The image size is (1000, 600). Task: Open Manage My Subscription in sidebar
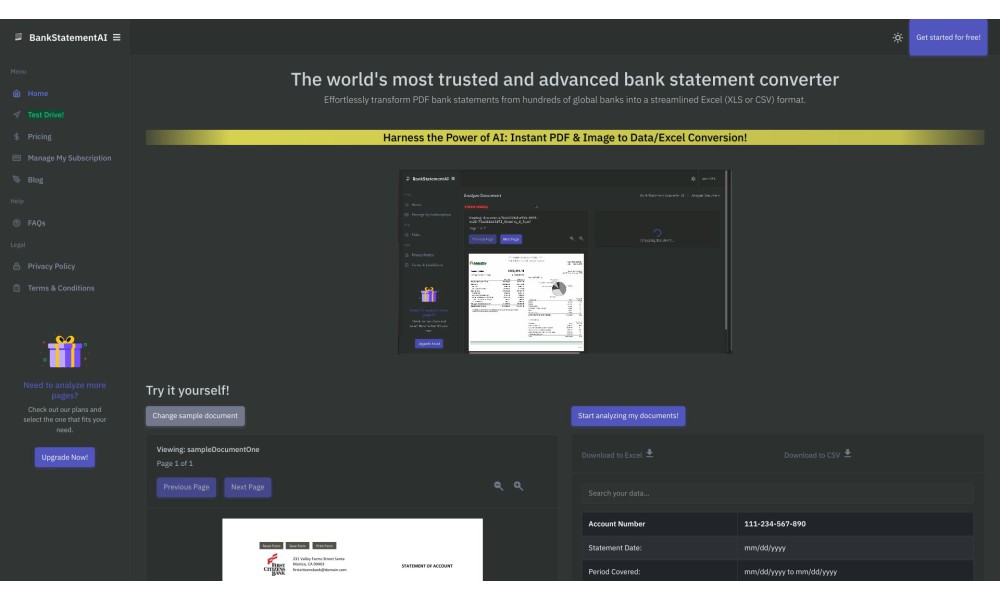point(69,158)
